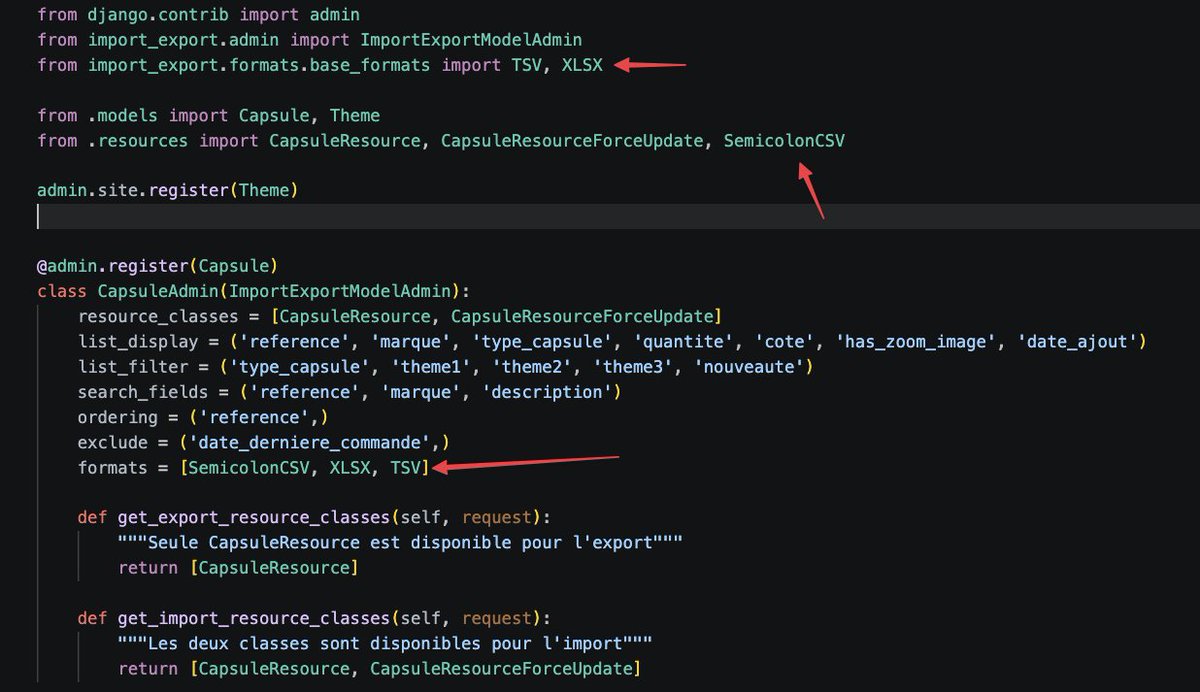
Task: Click the 'exclude' attribute name
Action: [x=113, y=442]
